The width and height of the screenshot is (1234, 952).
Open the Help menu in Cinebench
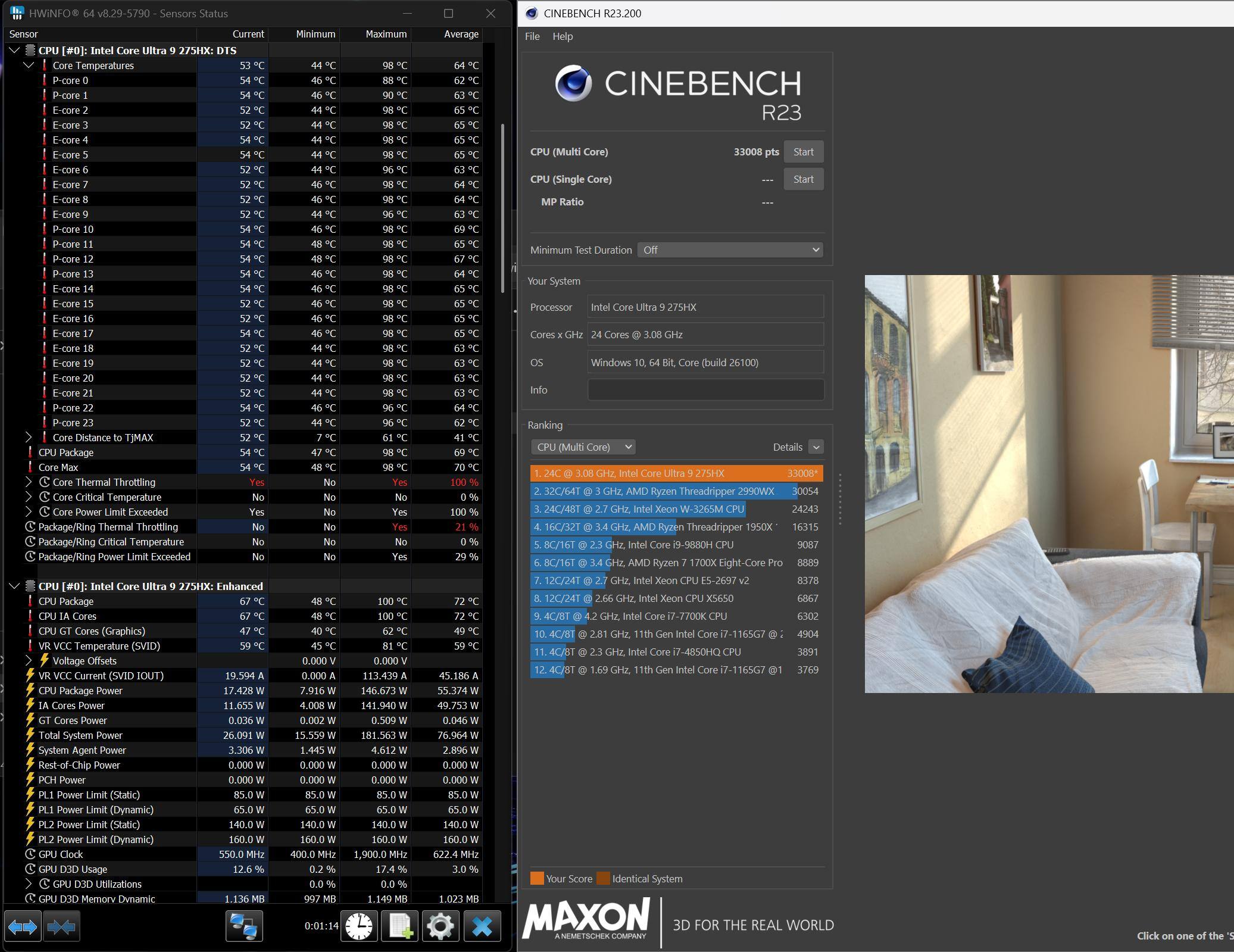pyautogui.click(x=562, y=36)
